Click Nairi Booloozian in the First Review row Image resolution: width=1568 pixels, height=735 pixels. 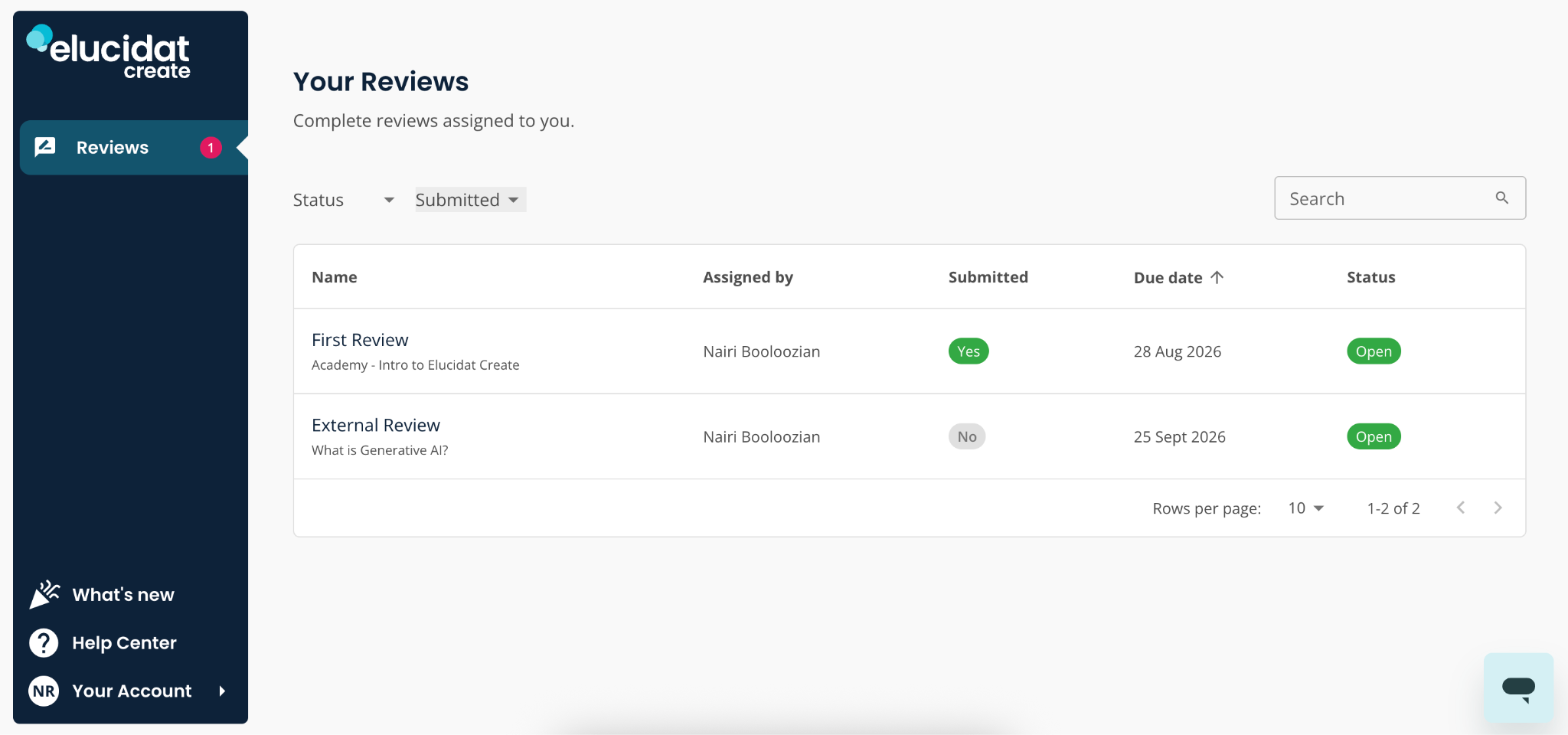pos(762,351)
